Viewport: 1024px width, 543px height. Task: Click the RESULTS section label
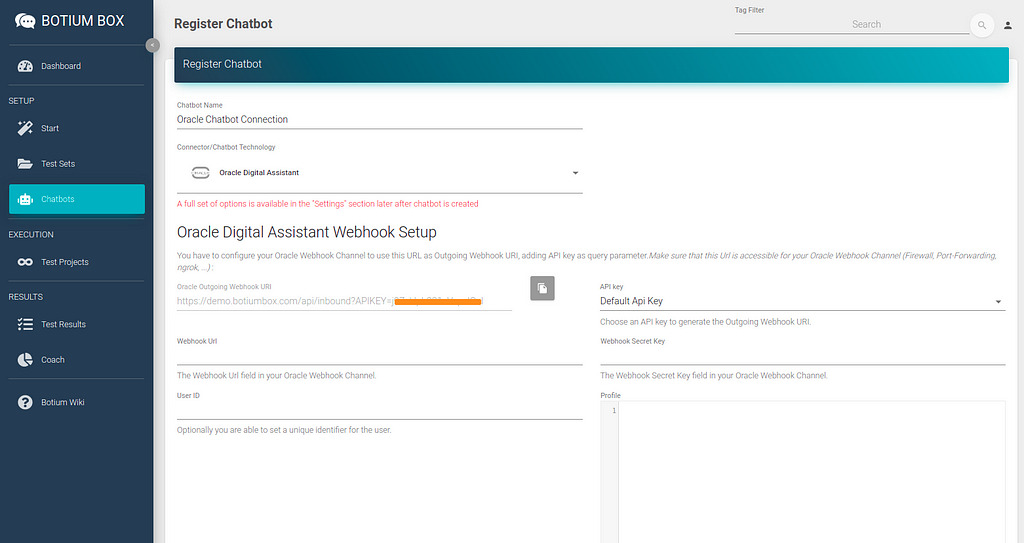pyautogui.click(x=25, y=297)
